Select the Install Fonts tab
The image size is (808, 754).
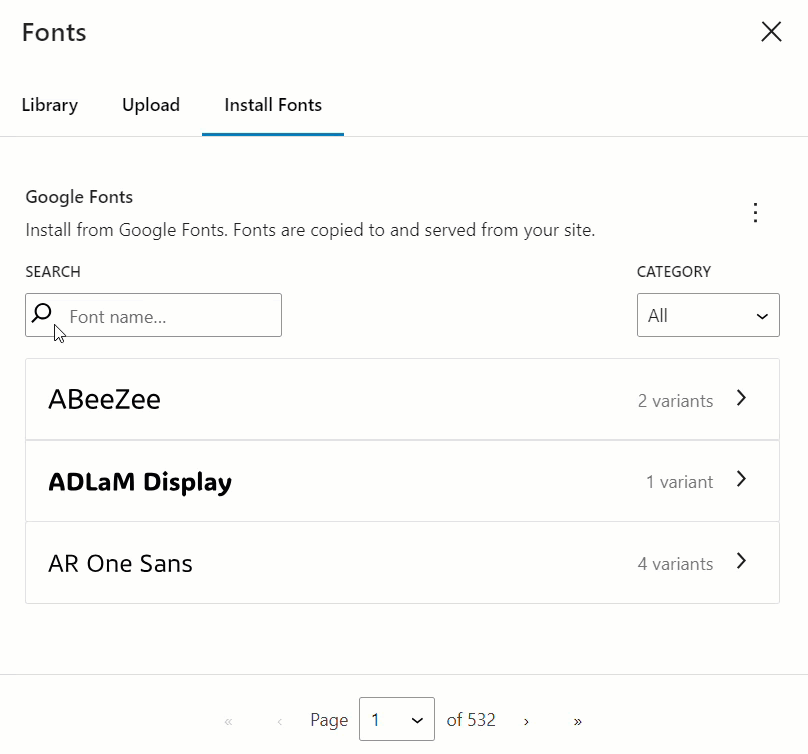pos(273,105)
